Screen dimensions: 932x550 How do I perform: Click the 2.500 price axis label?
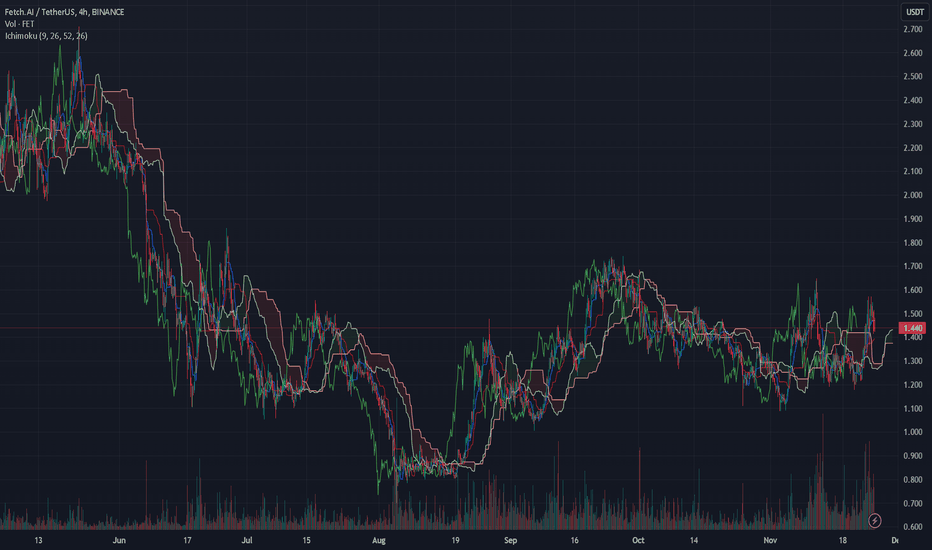(x=913, y=77)
